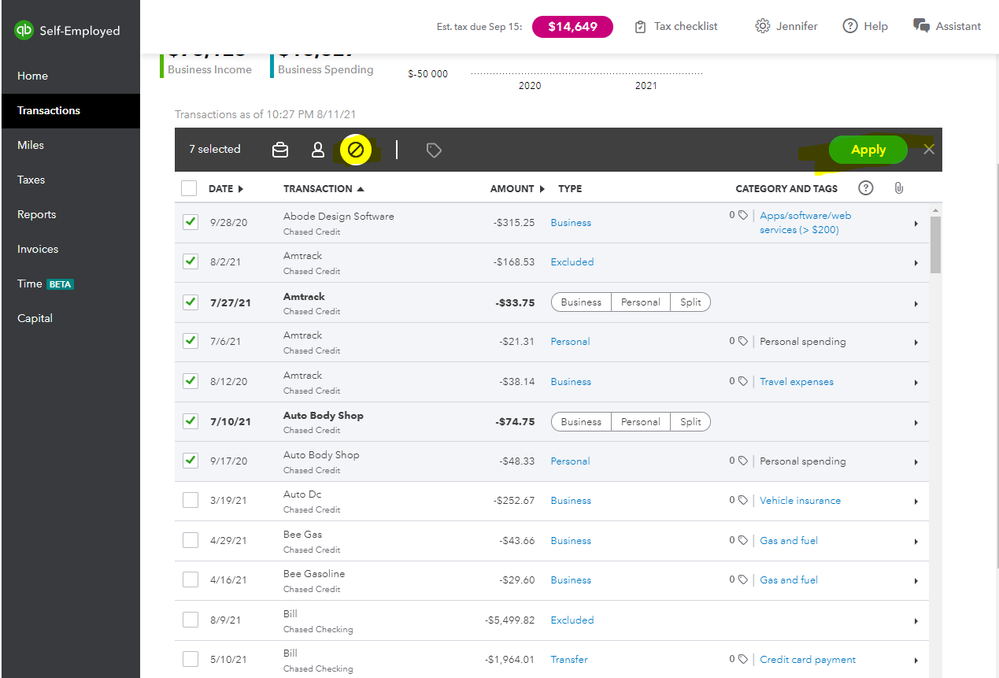Image resolution: width=999 pixels, height=678 pixels.
Task: Expand the Amtrack -$168.53 row arrow
Action: click(916, 263)
